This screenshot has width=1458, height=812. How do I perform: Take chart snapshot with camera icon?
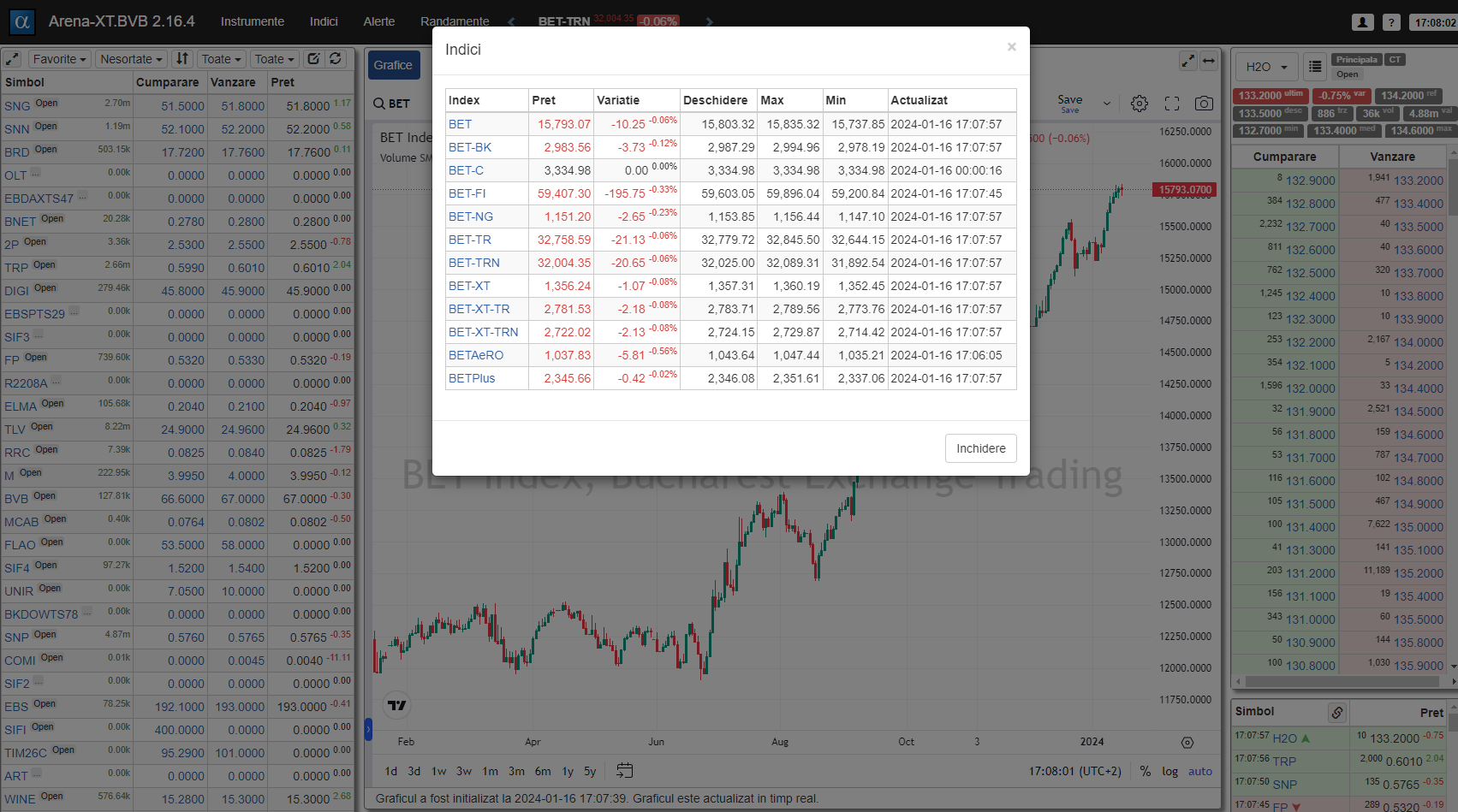tap(1204, 104)
